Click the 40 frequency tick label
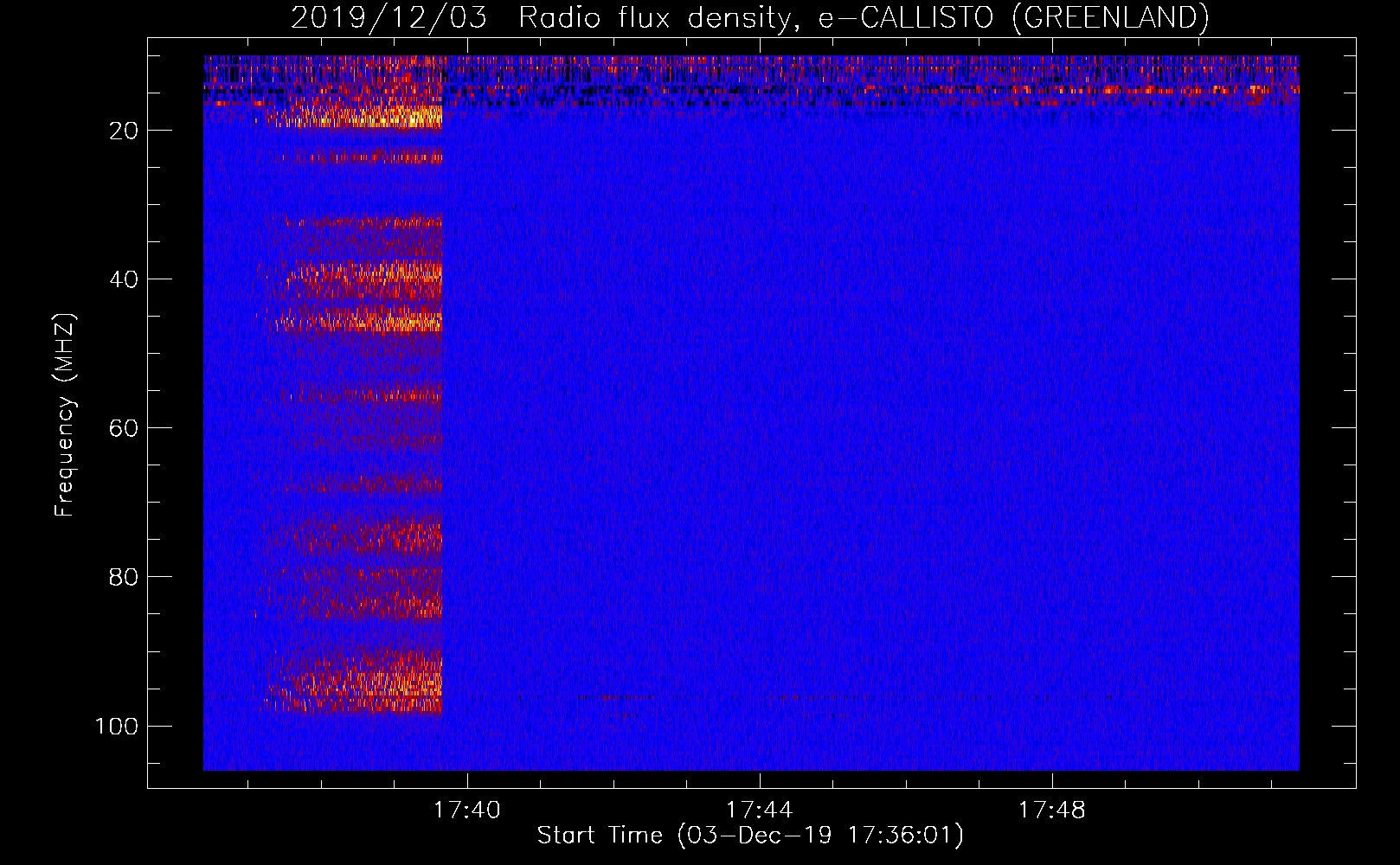1400x865 pixels. pos(124,279)
